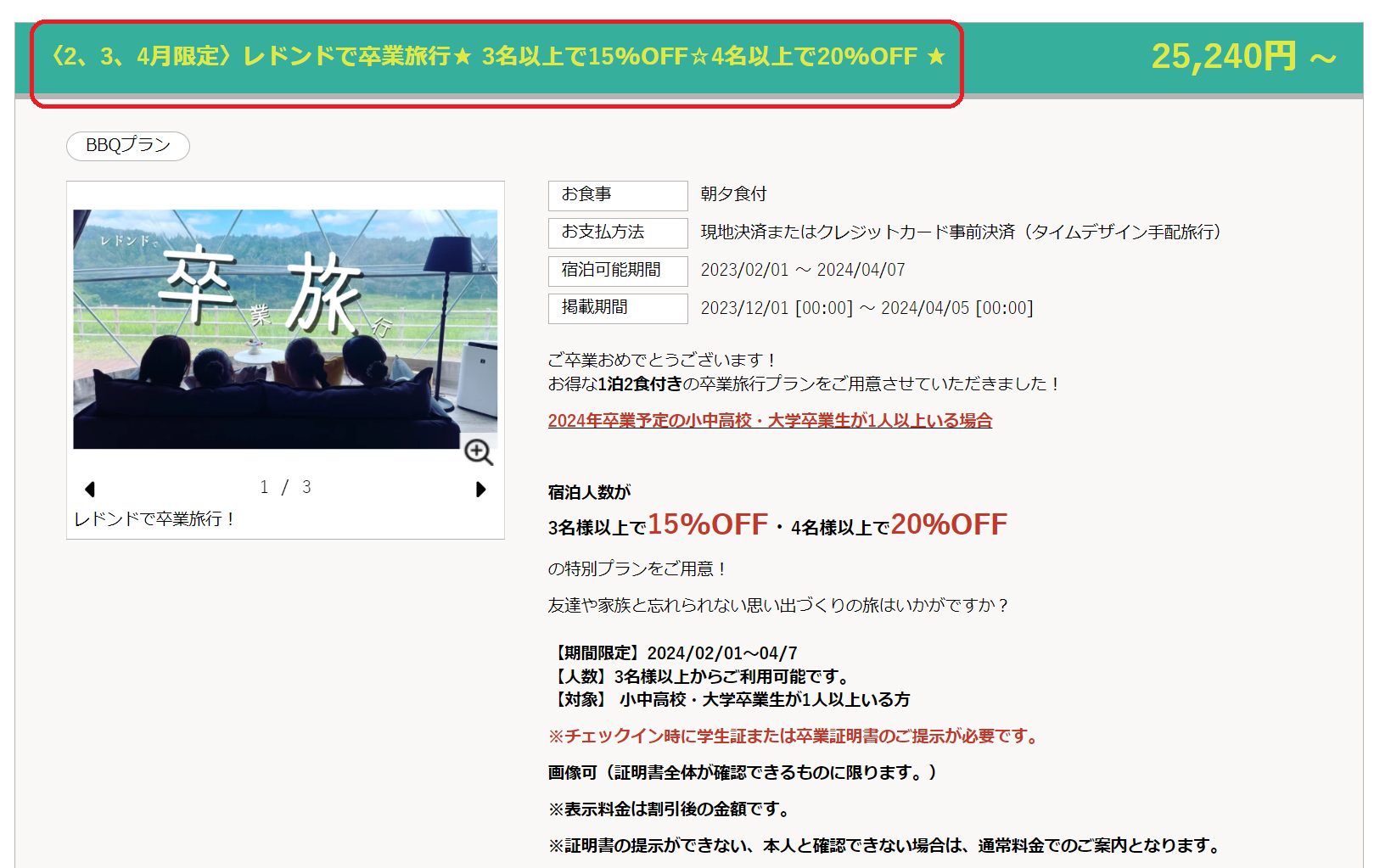The image size is (1391, 868).
Task: Click the photo caption レドンドで卒業旅行！
Action: click(x=154, y=519)
